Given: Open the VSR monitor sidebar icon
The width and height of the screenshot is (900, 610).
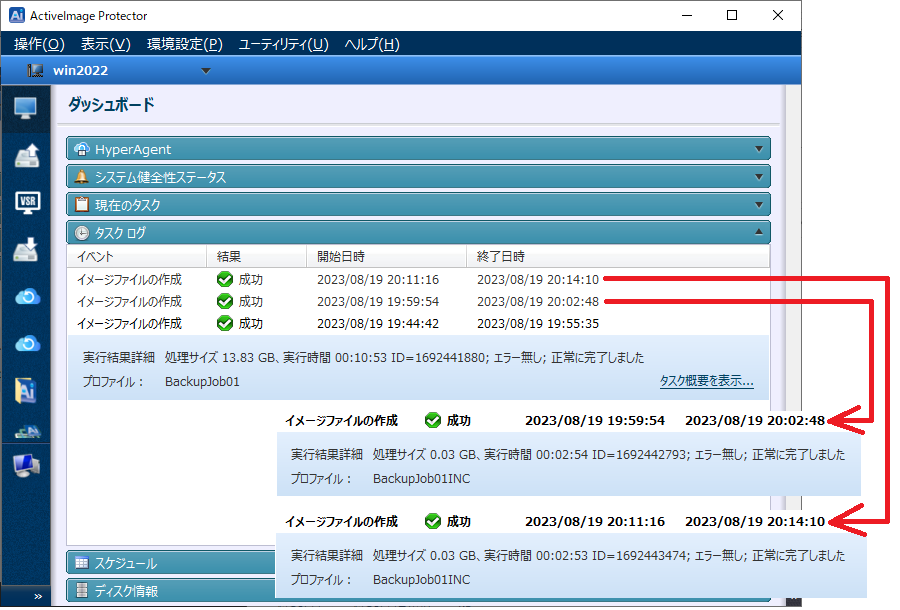Looking at the screenshot, I should (28, 203).
